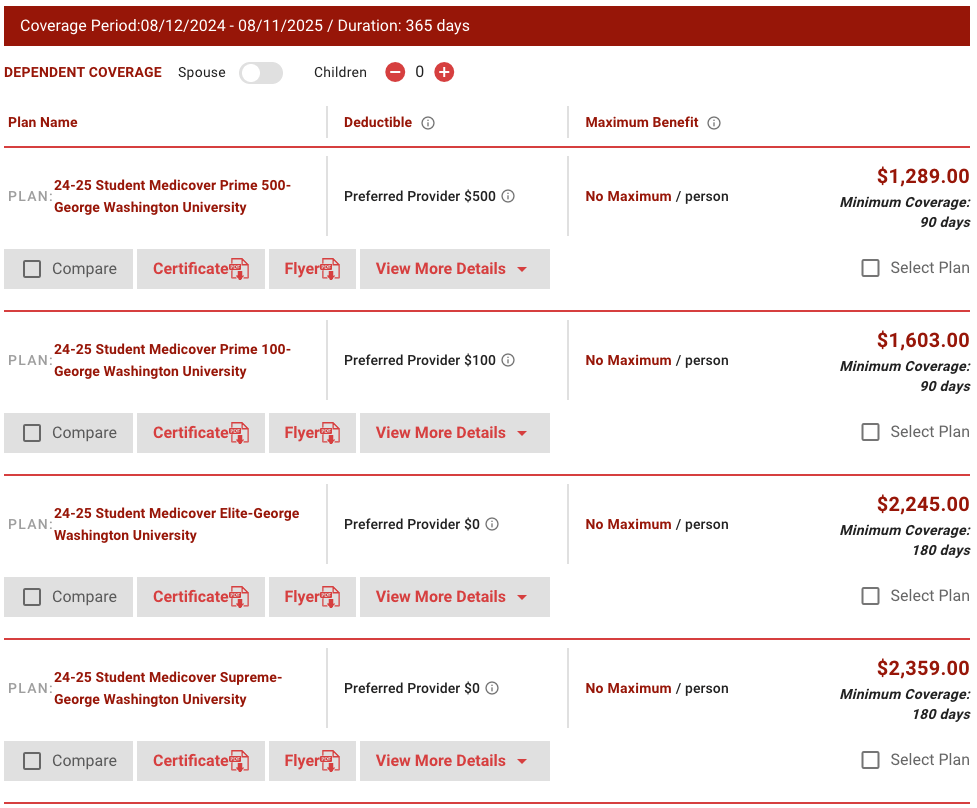Click the $1,603.00 price
Viewport: 977px width, 808px height.
923,340
